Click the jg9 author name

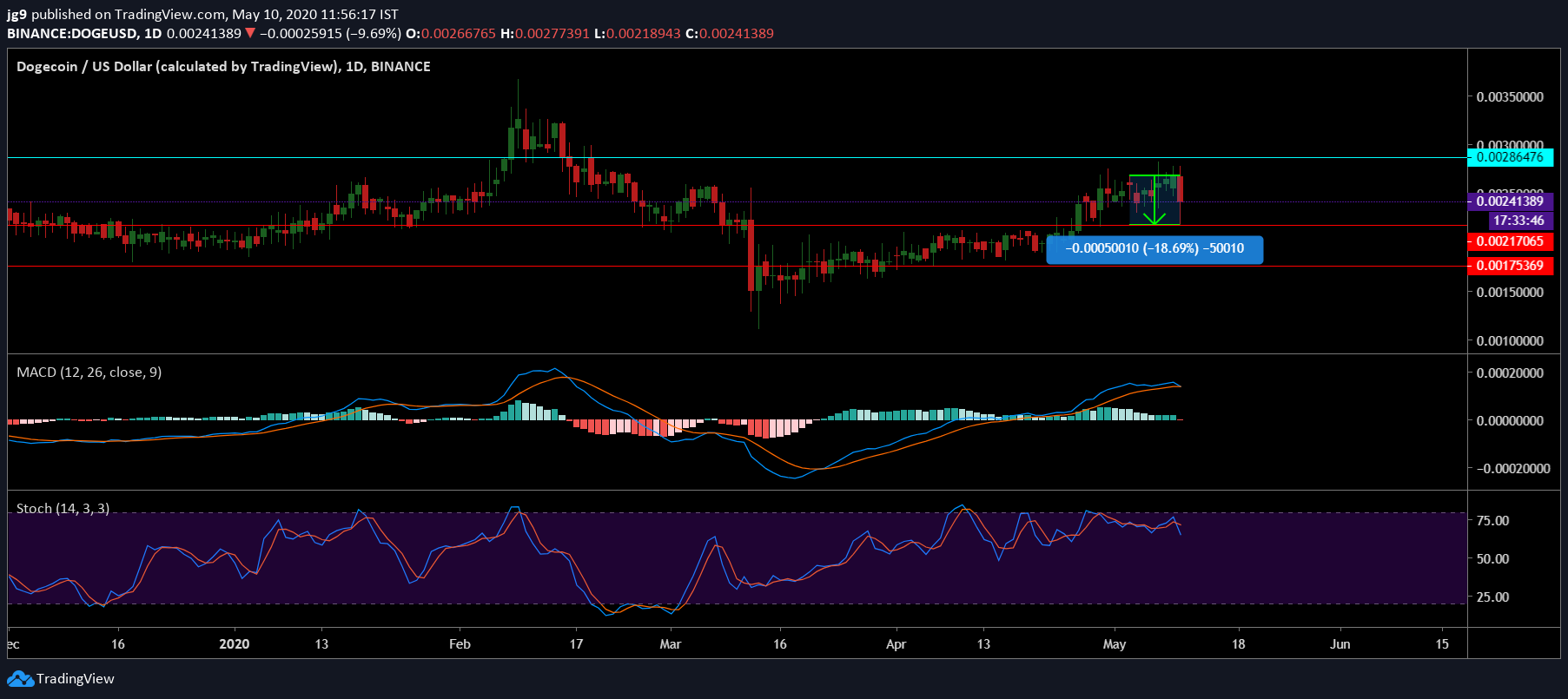click(x=17, y=15)
